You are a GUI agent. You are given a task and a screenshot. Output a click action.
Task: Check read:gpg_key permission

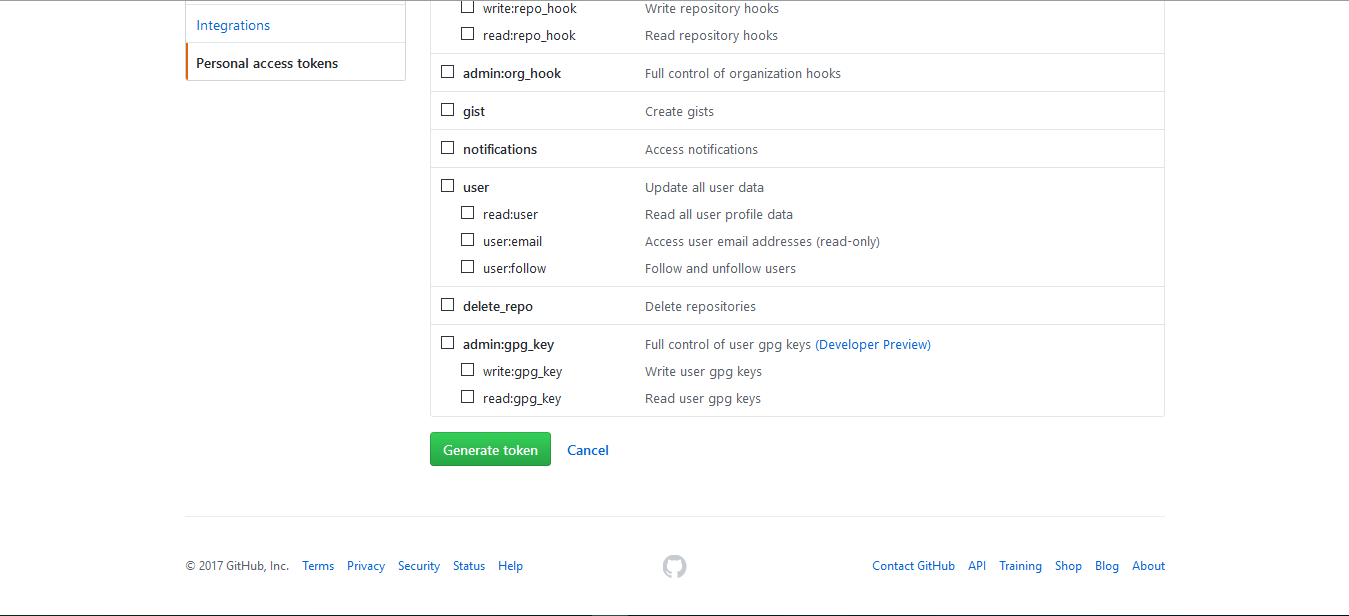tap(467, 396)
